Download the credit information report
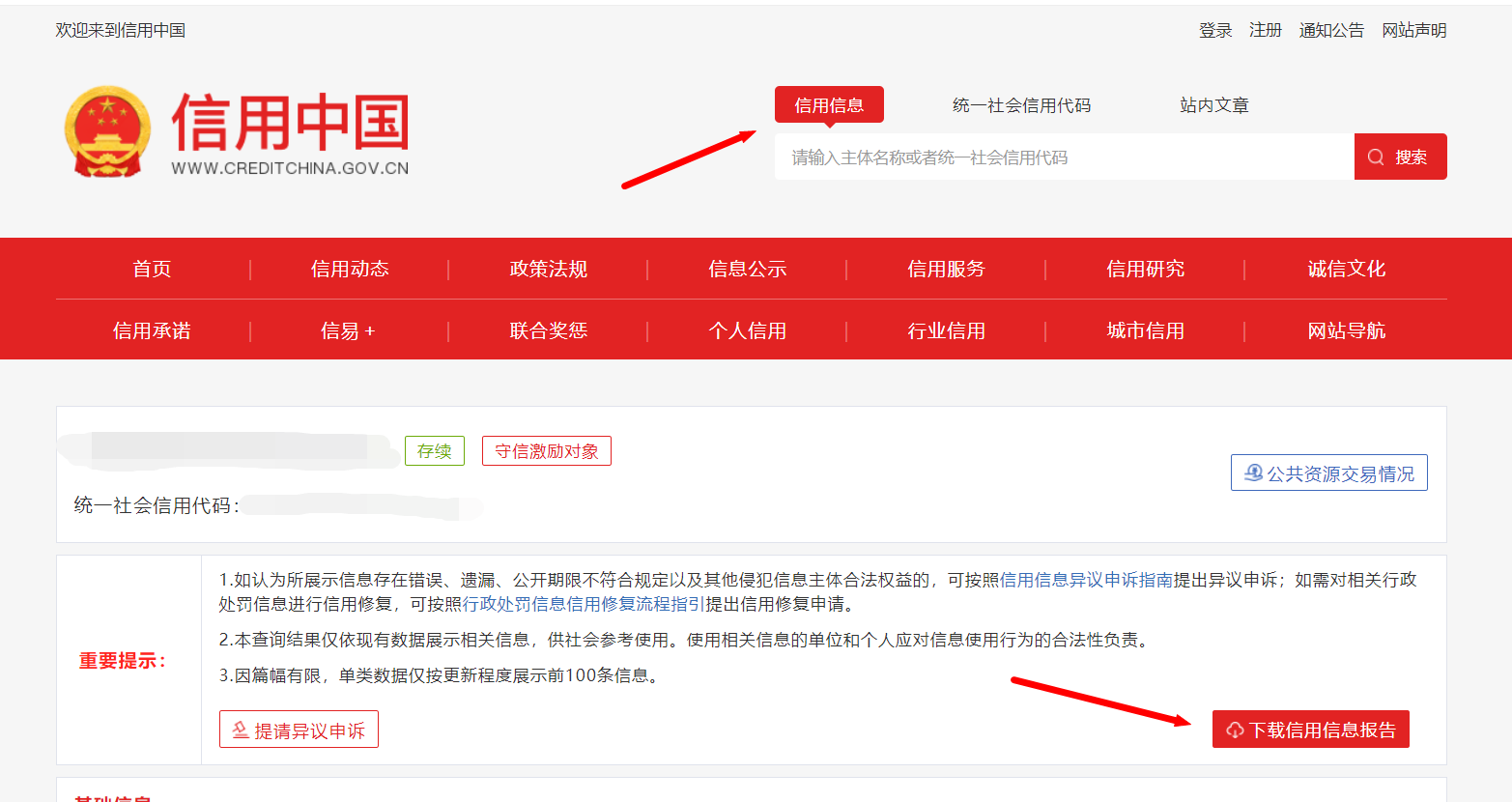 [x=1310, y=730]
